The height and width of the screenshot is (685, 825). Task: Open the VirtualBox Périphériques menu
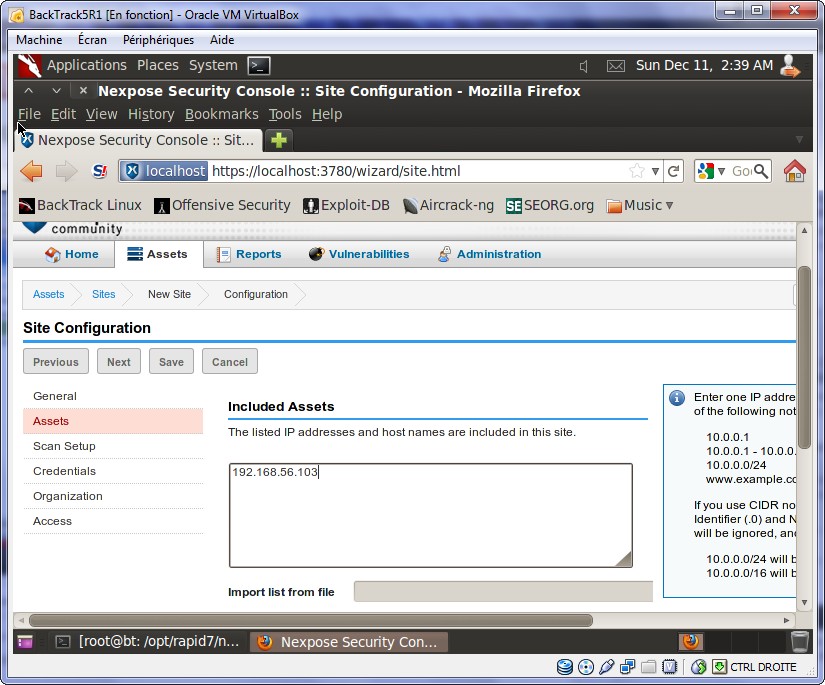[158, 40]
